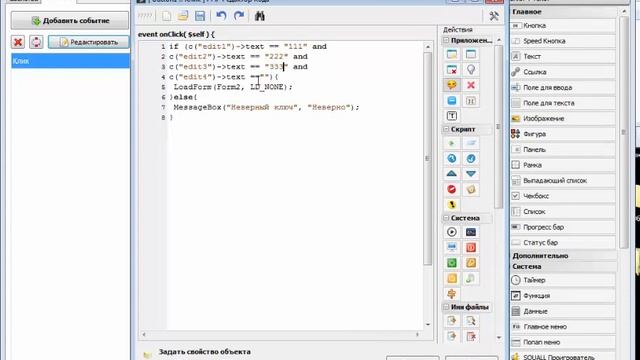
Task: Pick the Текст component
Action: point(563,56)
